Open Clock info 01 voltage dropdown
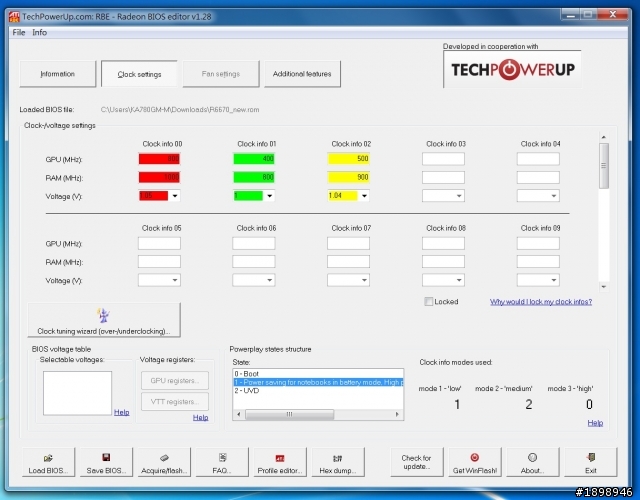Image resolution: width=640 pixels, height=500 pixels. point(269,196)
